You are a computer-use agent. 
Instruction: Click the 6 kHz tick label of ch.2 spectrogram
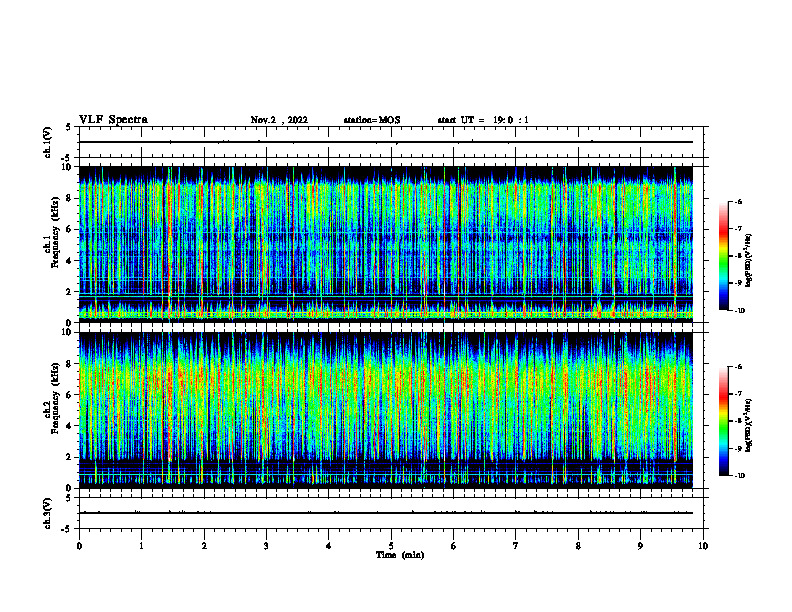pyautogui.click(x=70, y=395)
